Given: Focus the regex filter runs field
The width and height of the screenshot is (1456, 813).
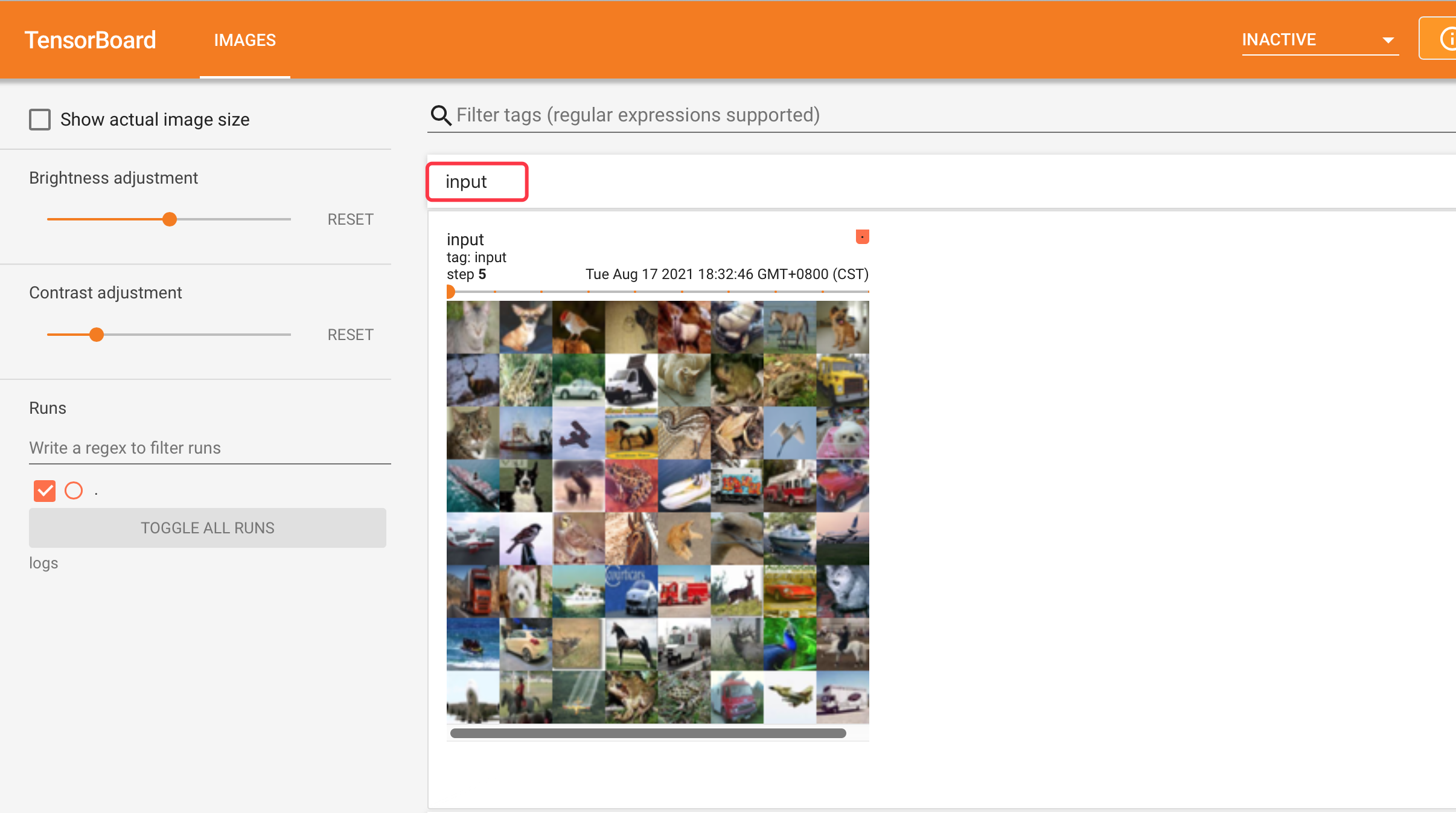Looking at the screenshot, I should click(x=209, y=448).
